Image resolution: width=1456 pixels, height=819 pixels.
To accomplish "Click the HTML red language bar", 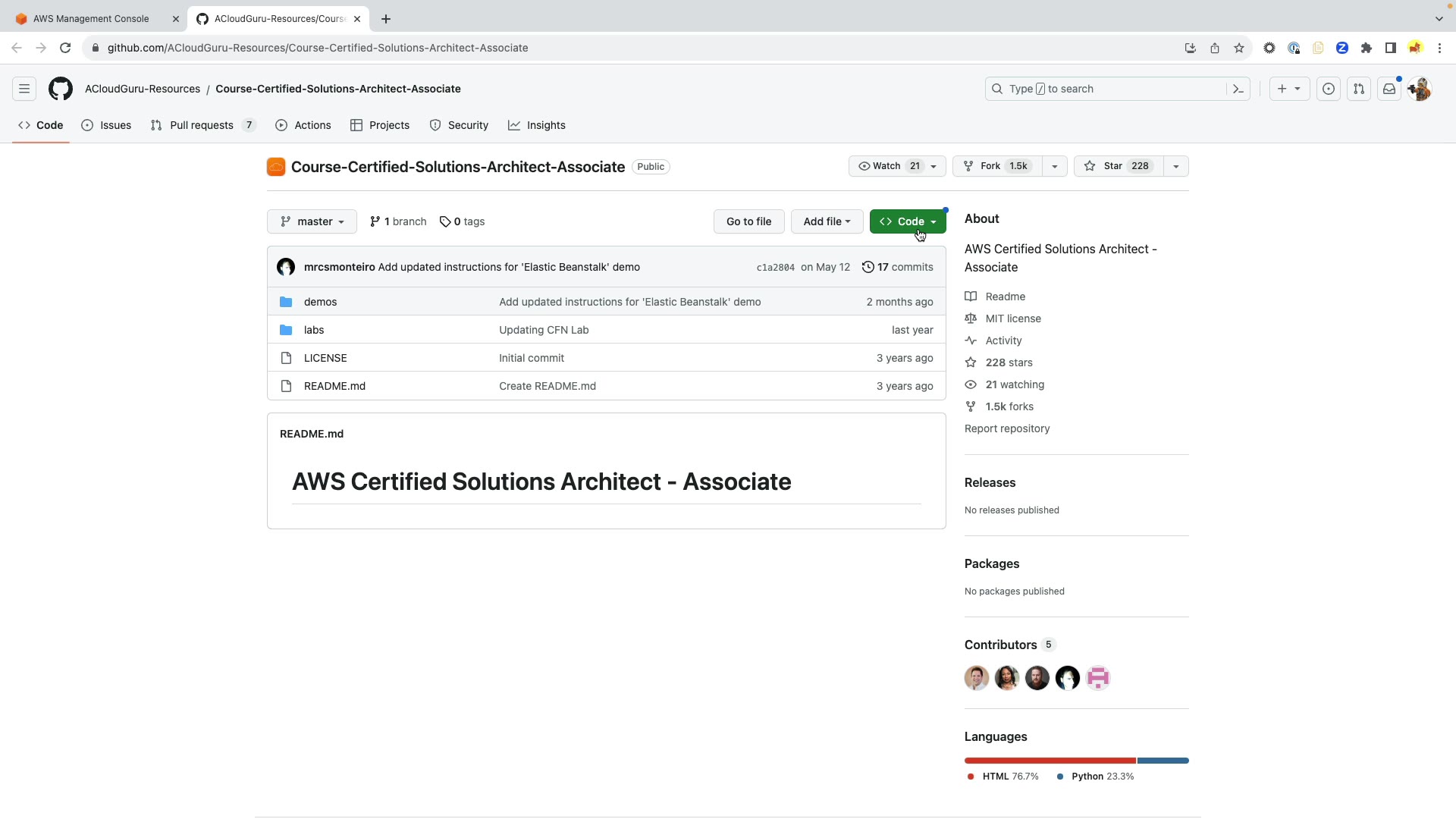I will pyautogui.click(x=1050, y=760).
